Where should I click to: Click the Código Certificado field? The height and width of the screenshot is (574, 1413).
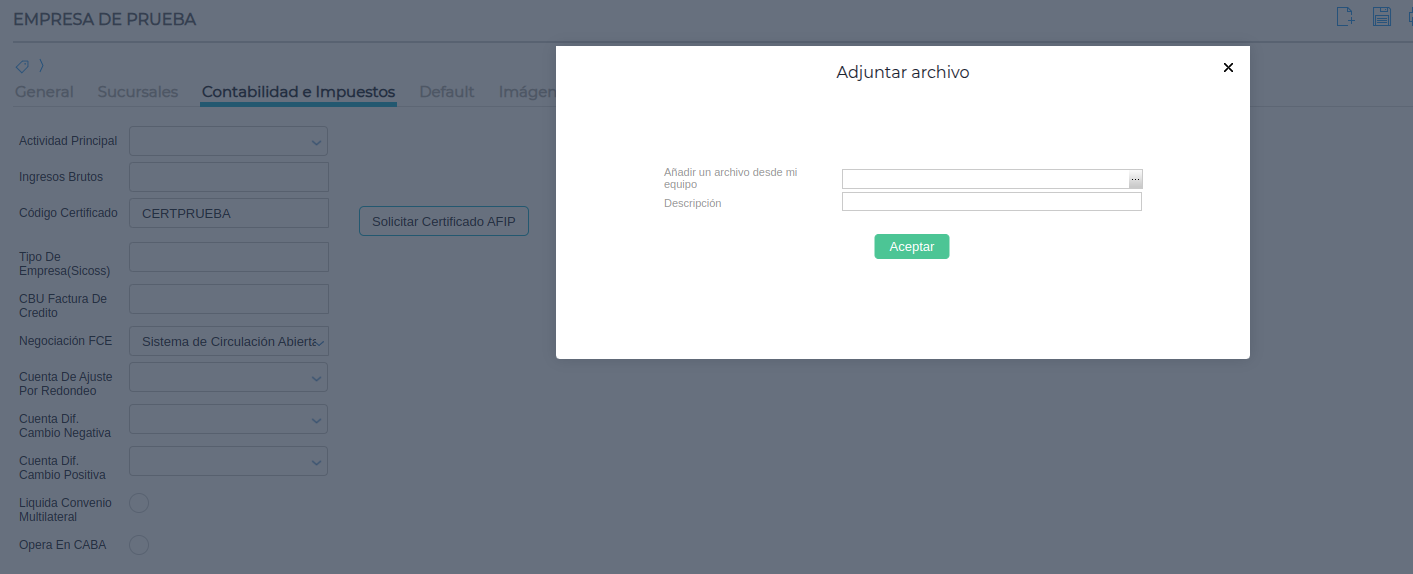(x=229, y=213)
